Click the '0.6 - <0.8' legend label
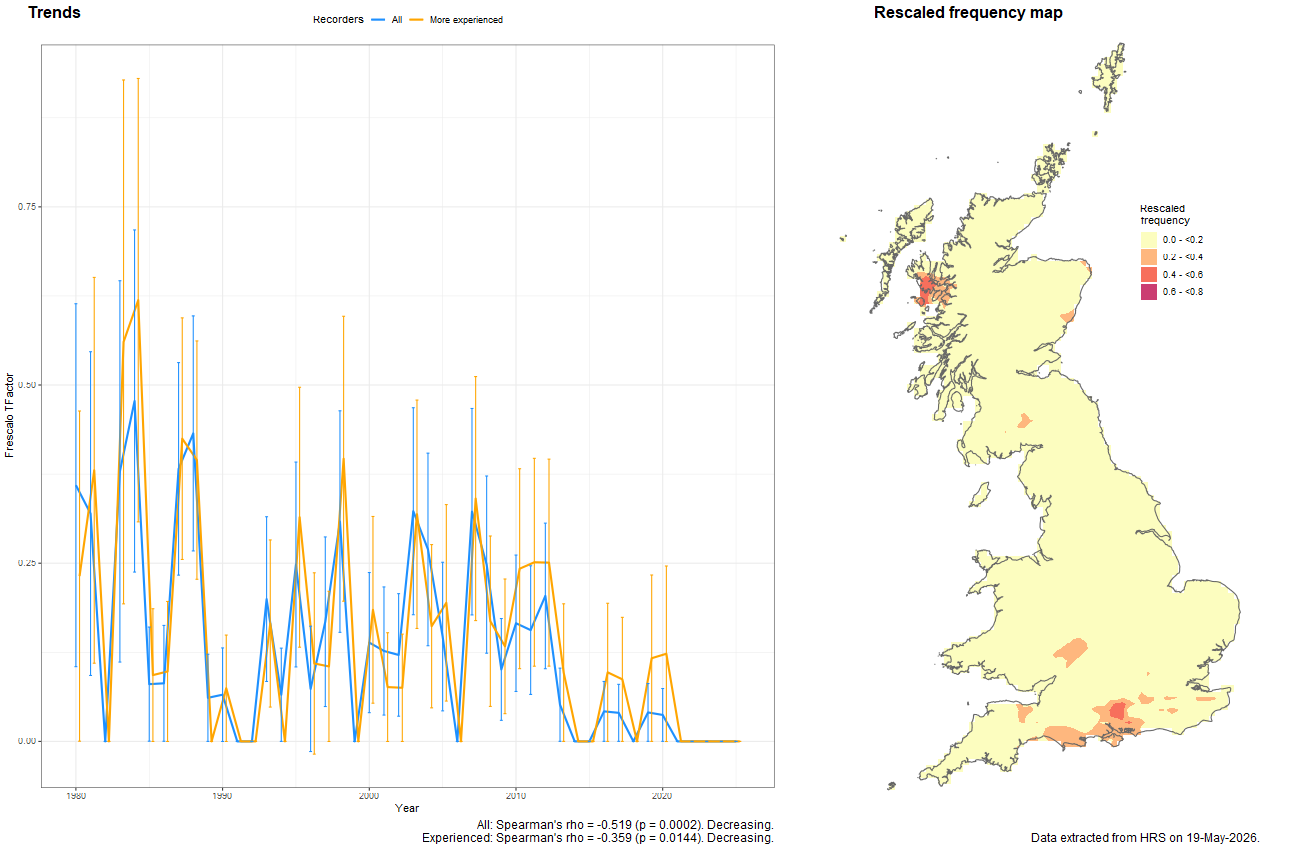 coord(1183,292)
